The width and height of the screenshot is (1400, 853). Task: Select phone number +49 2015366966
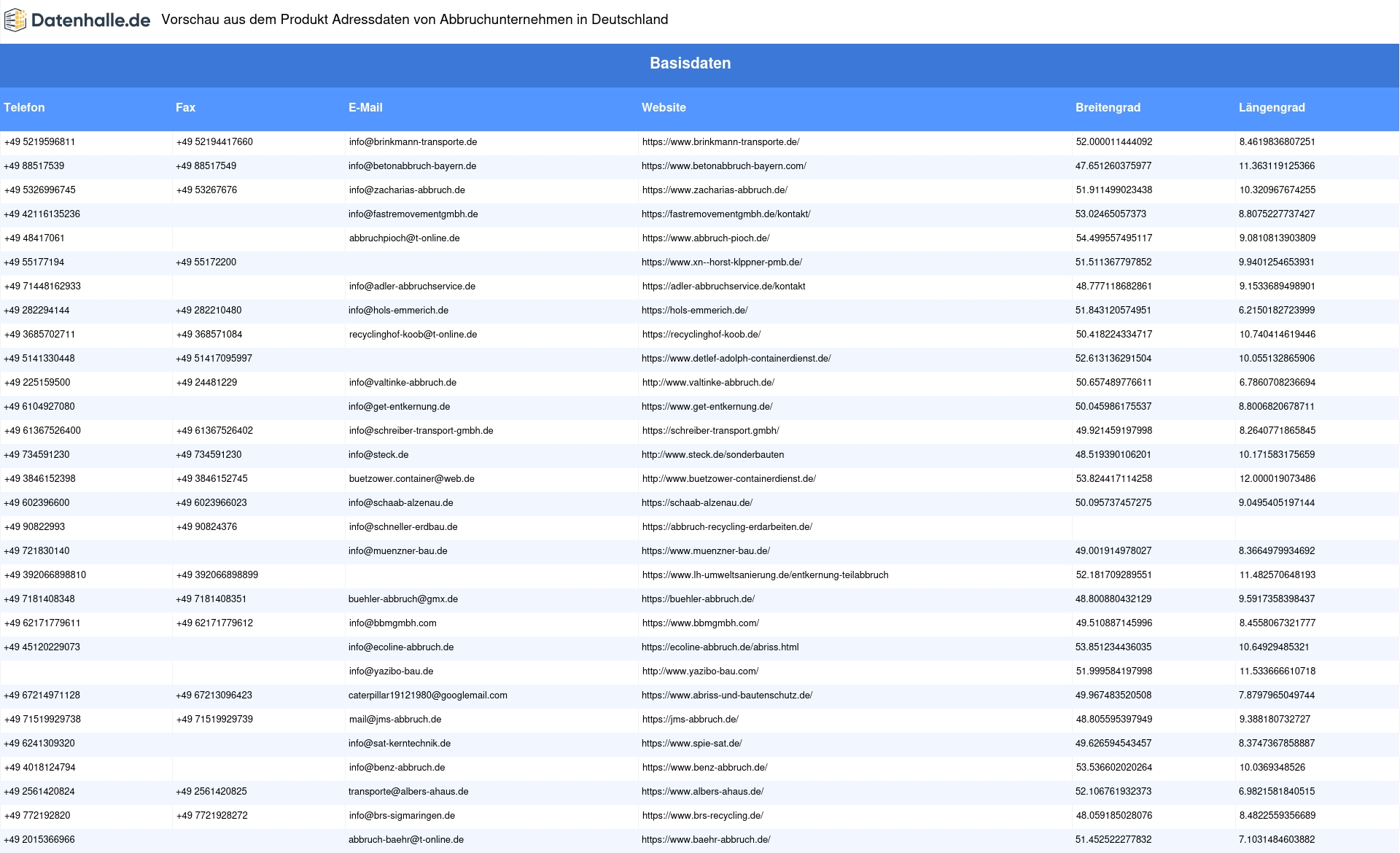click(x=39, y=840)
